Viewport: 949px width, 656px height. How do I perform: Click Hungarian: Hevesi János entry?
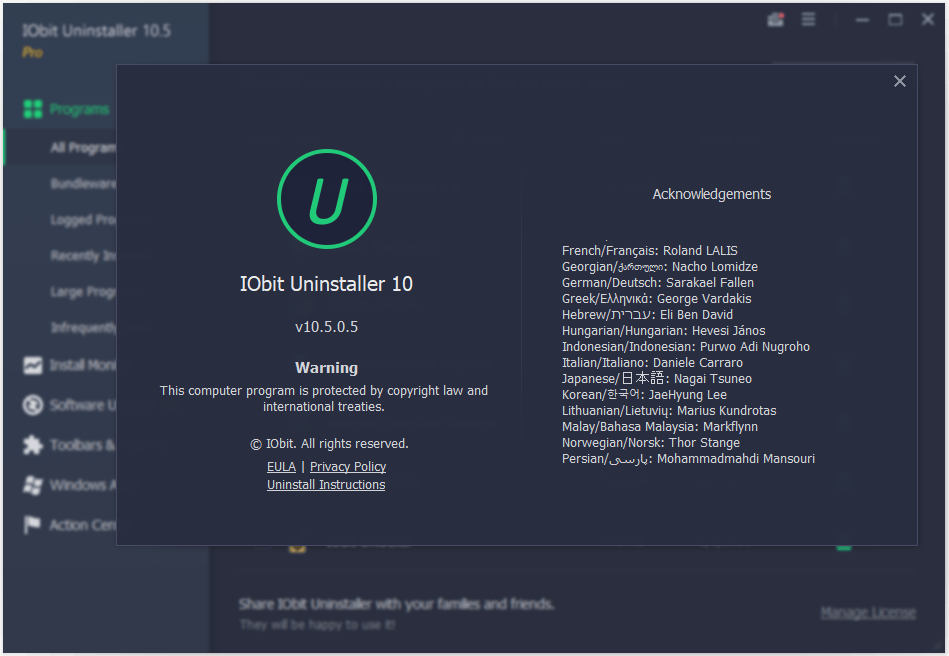point(663,331)
